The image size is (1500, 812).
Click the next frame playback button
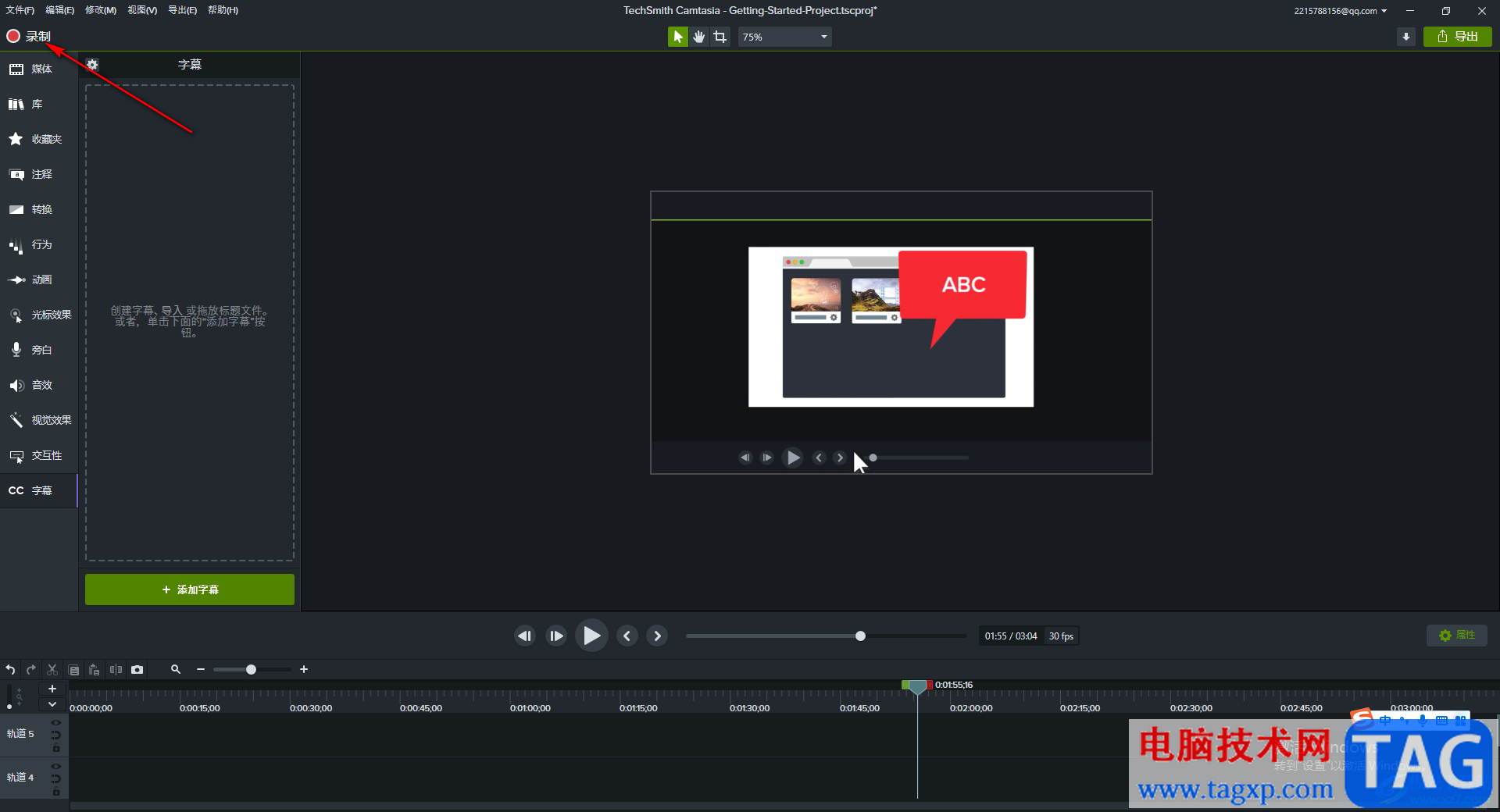(556, 636)
